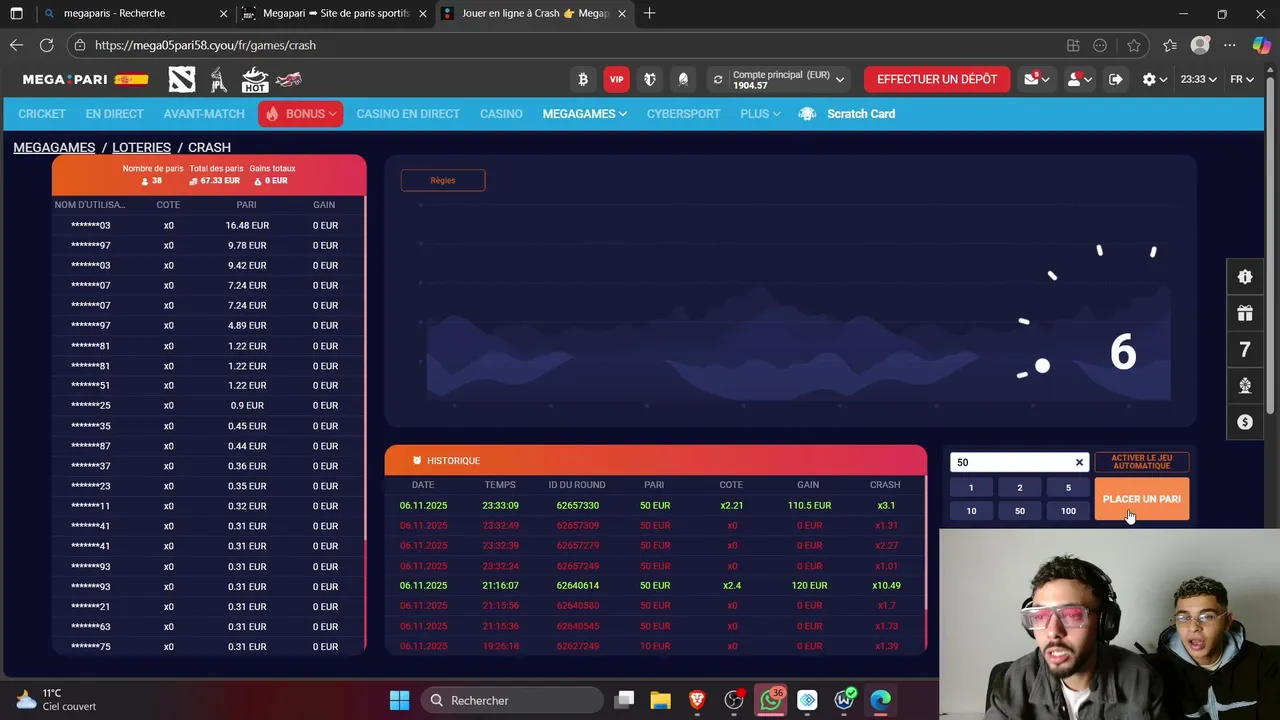
Task: Open the Règles rules button
Action: (443, 180)
